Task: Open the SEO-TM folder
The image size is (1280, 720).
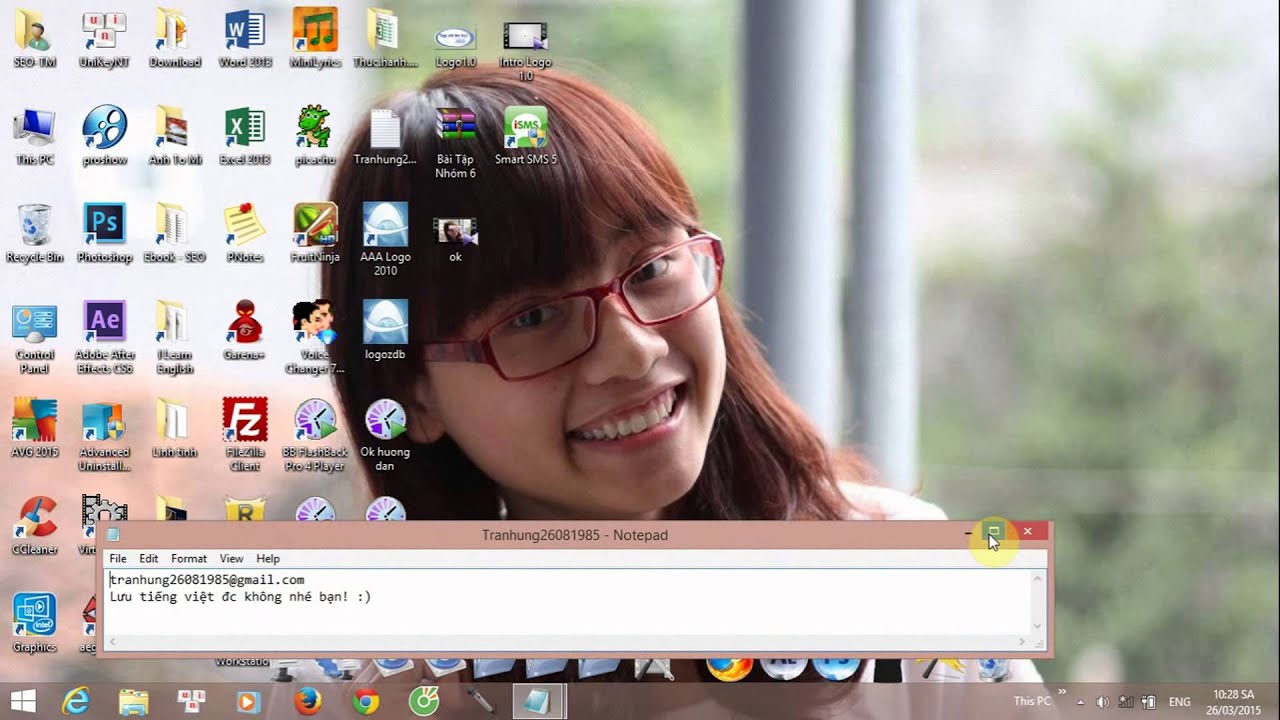Action: click(35, 39)
